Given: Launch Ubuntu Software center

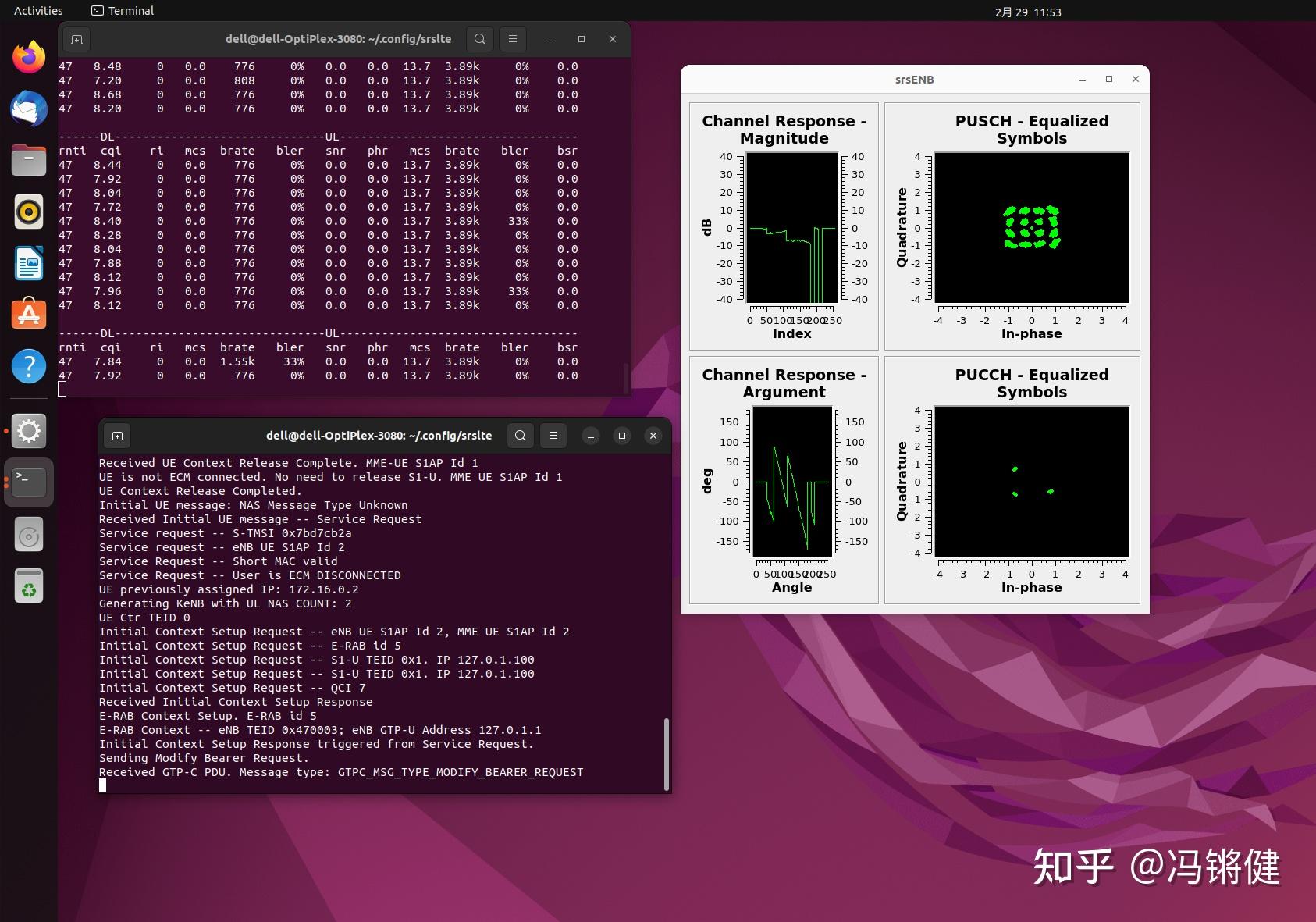Looking at the screenshot, I should 29,314.
